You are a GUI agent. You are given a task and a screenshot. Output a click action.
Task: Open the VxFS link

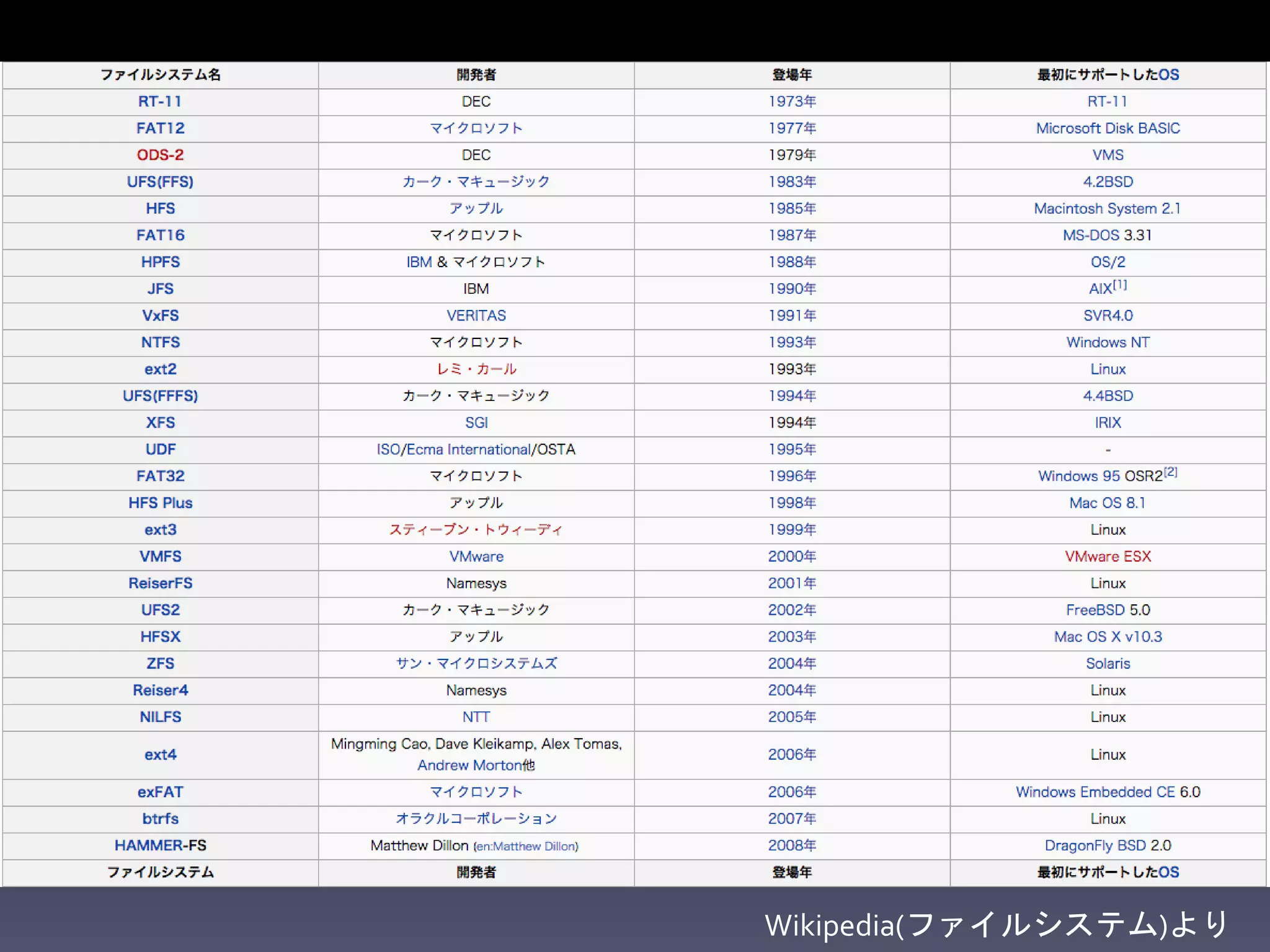tap(160, 315)
